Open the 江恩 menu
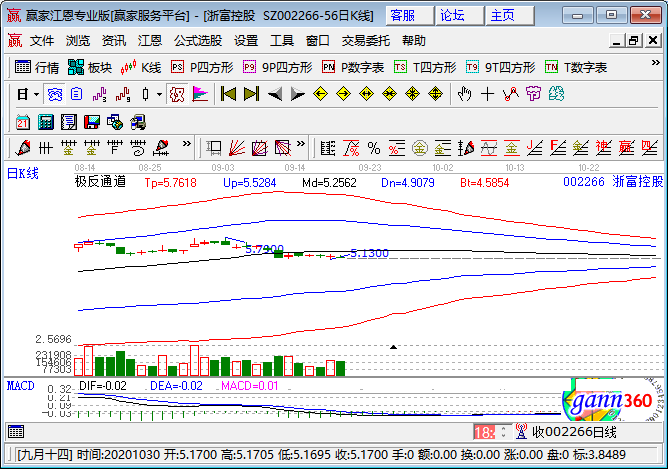The height and width of the screenshot is (469, 668). click(x=150, y=41)
